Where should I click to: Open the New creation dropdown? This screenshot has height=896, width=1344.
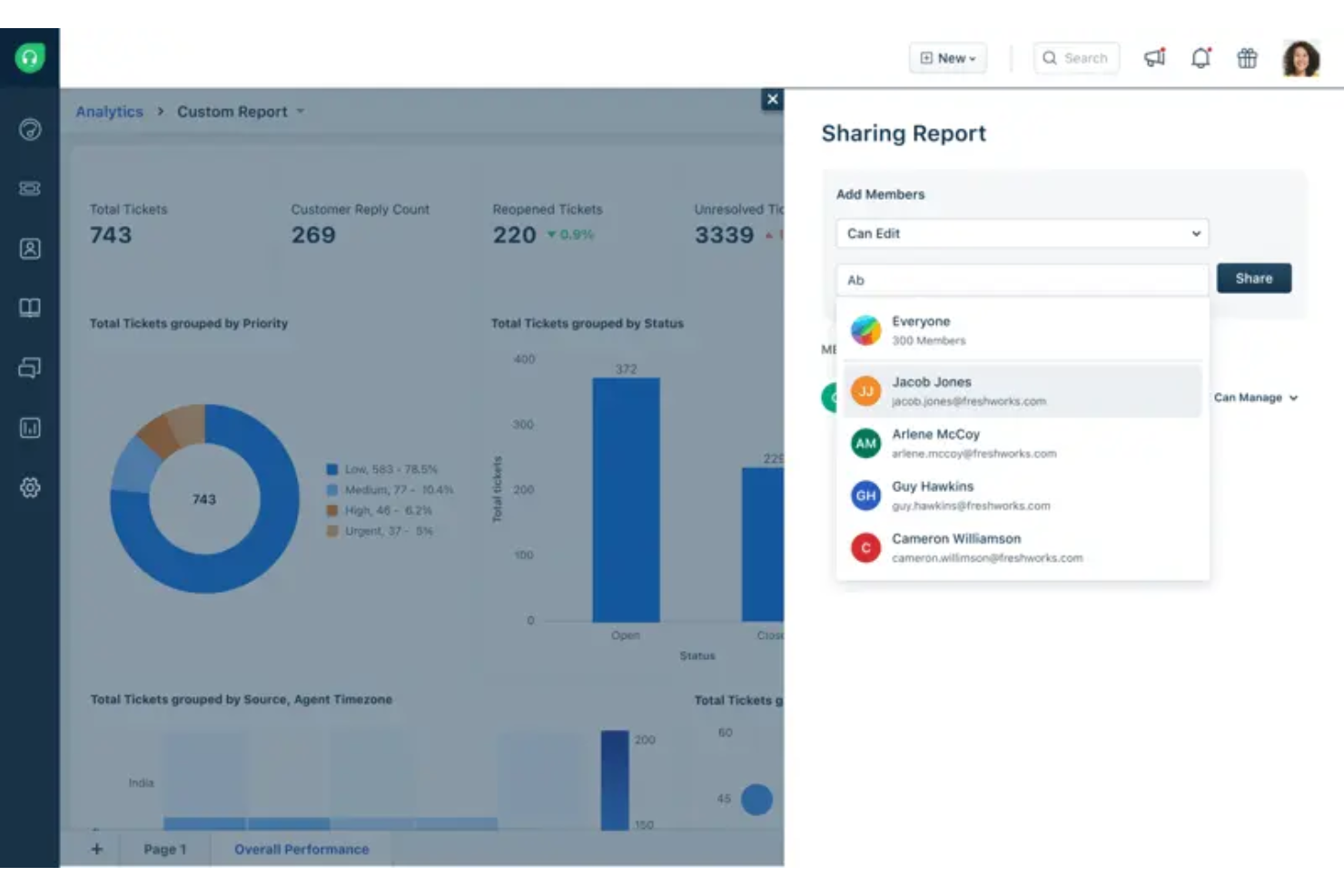(x=947, y=57)
